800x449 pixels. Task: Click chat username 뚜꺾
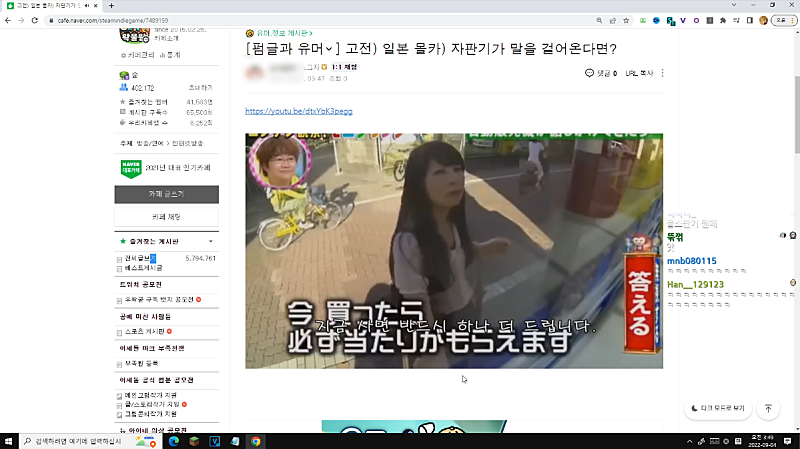pyautogui.click(x=674, y=237)
